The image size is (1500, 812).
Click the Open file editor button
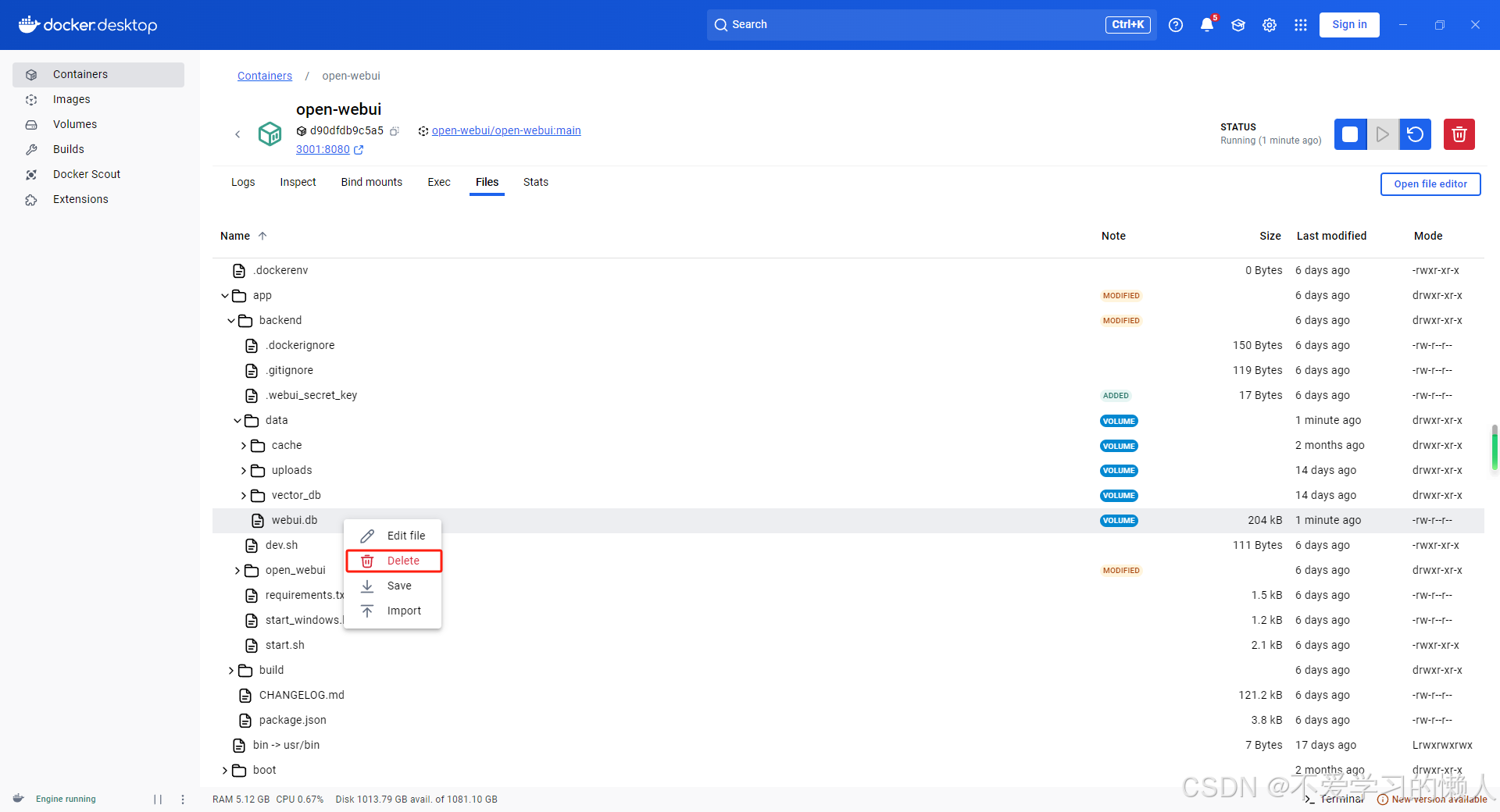coord(1430,184)
